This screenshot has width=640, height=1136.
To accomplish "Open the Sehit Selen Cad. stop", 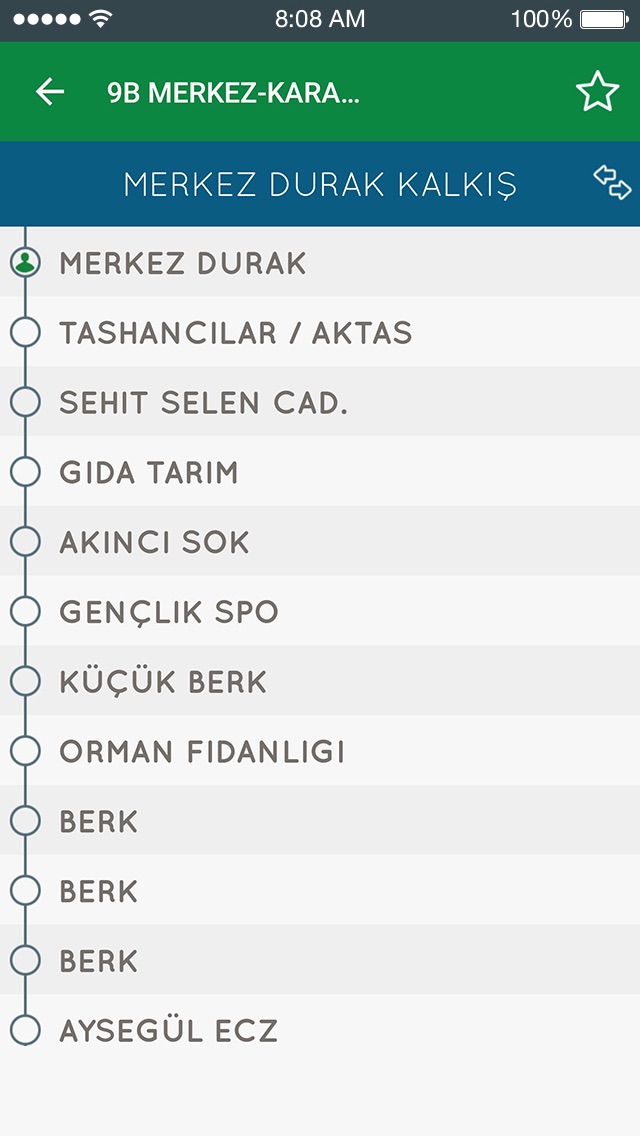I will point(203,402).
